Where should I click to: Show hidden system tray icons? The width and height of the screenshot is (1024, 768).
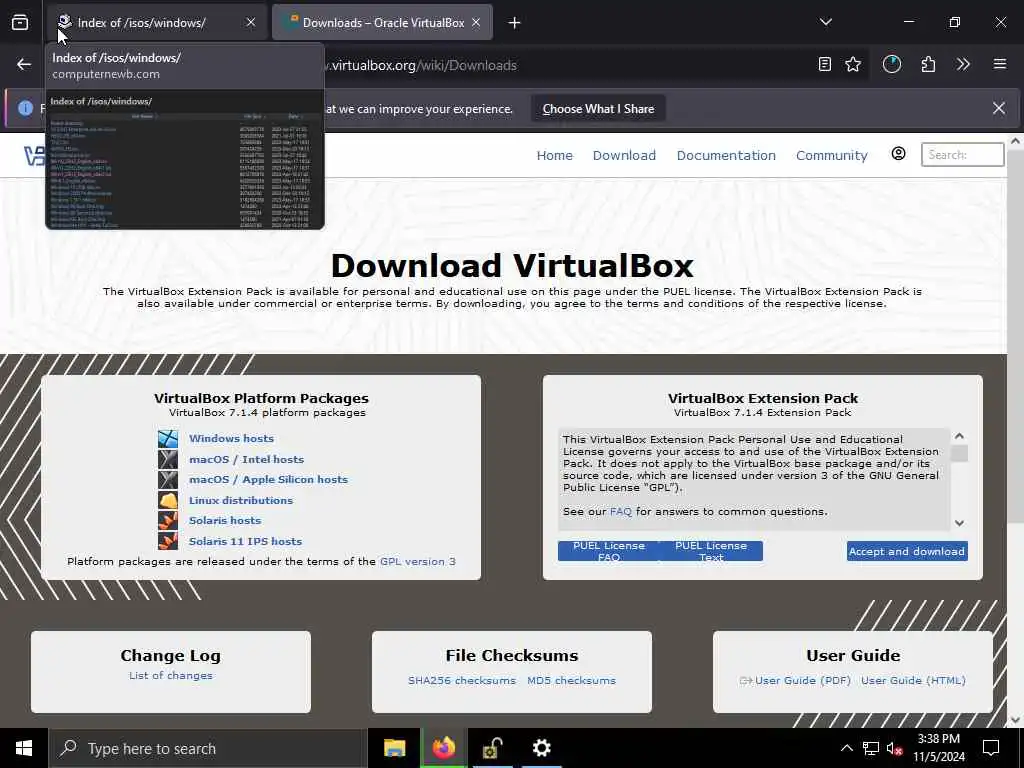(846, 748)
